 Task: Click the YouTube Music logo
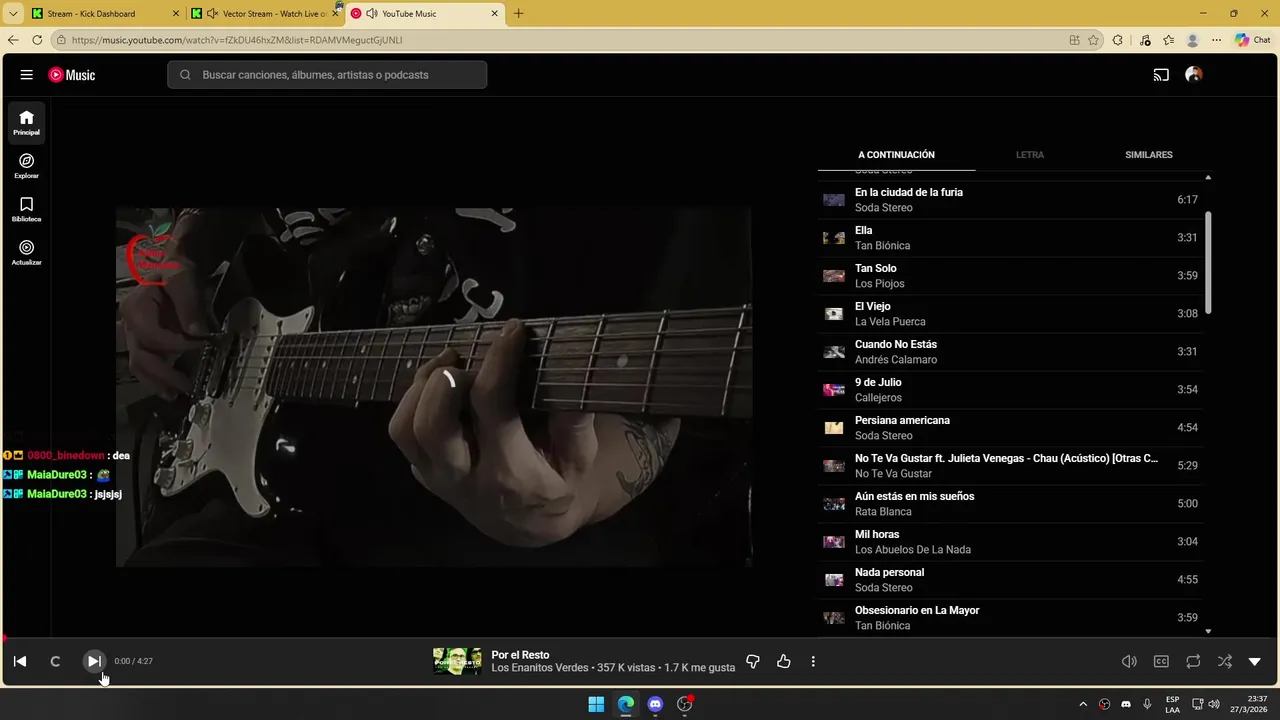(72, 75)
